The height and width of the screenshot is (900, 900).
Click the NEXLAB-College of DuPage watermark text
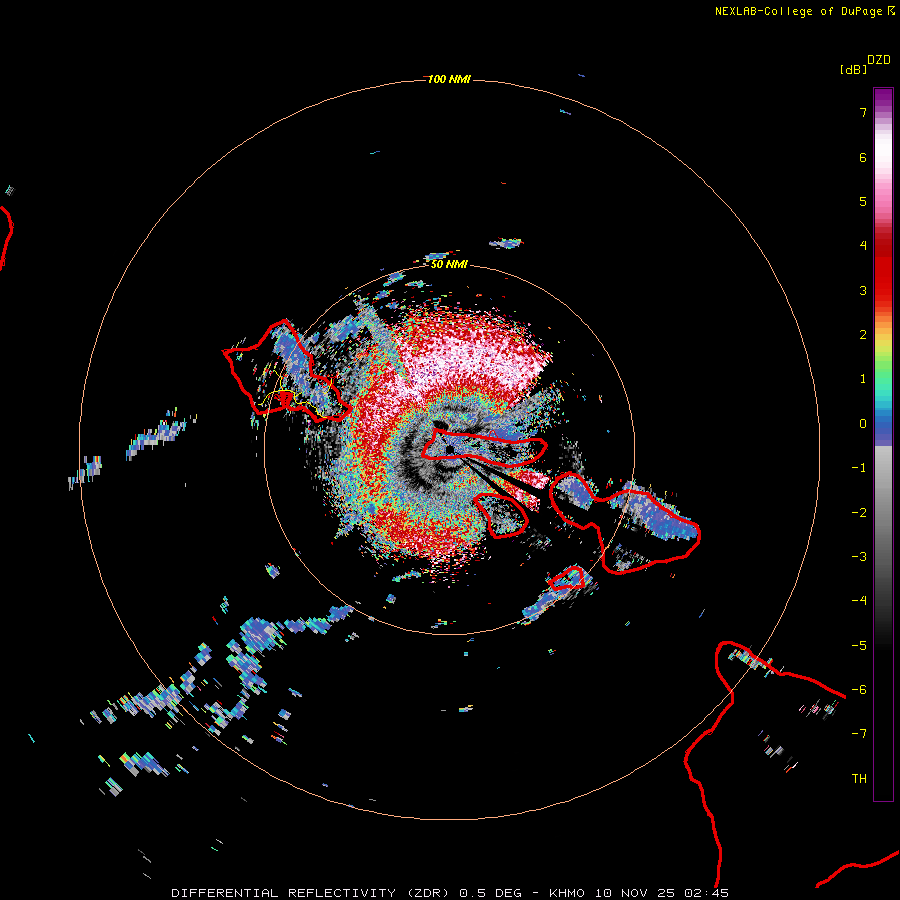pos(798,11)
